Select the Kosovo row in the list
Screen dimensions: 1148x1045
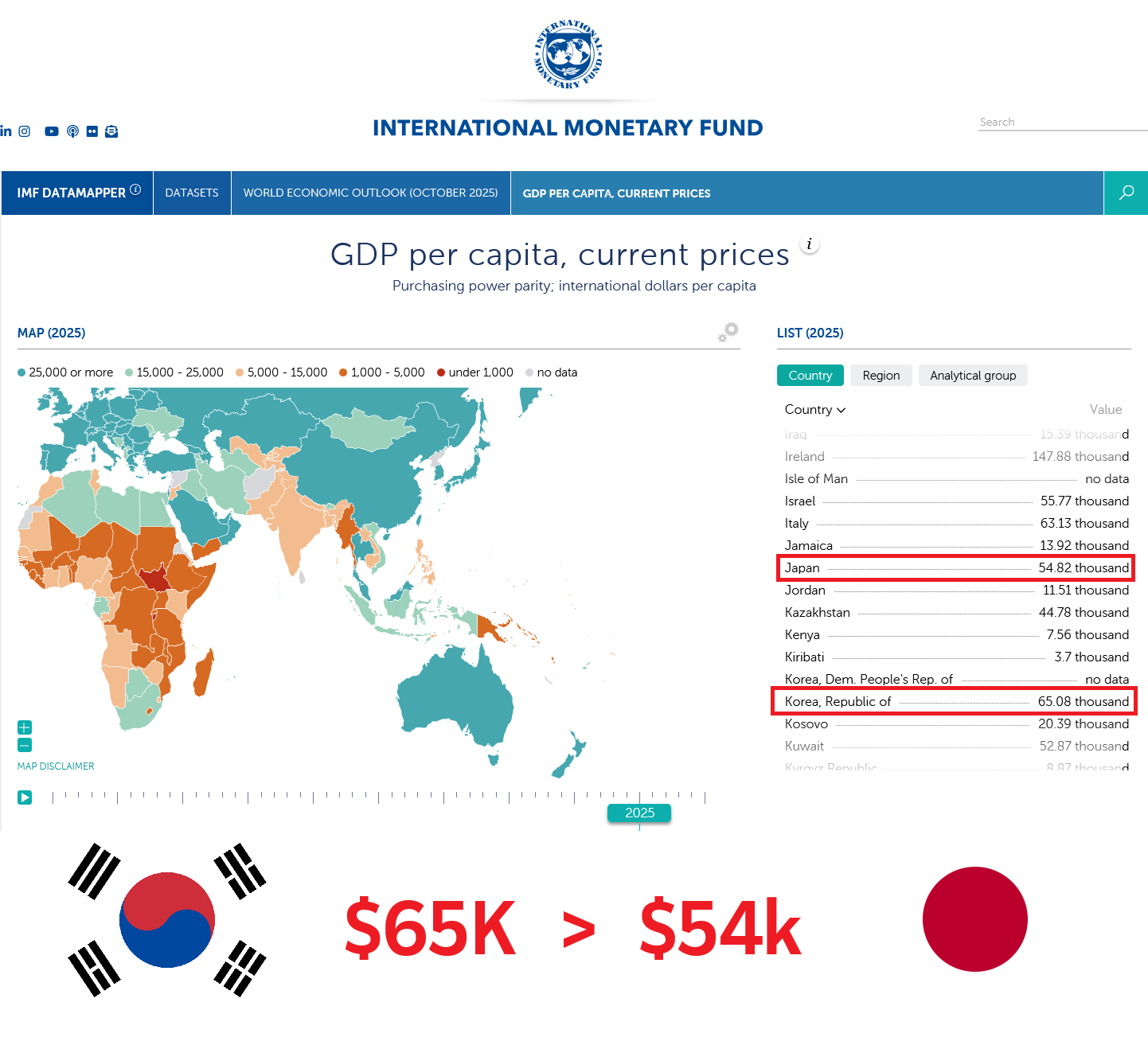point(957,724)
